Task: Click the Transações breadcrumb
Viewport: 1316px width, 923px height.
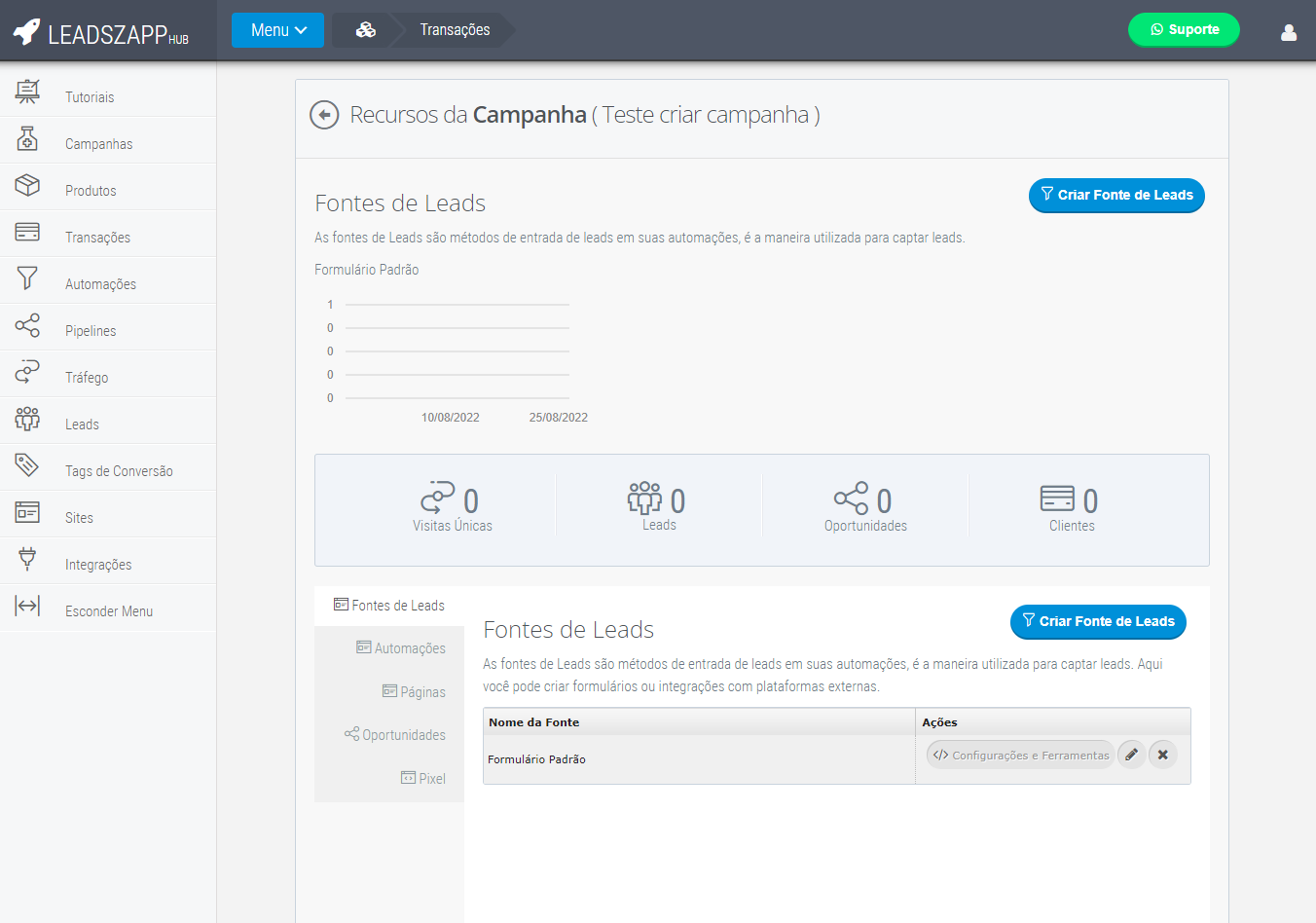Action: point(455,30)
